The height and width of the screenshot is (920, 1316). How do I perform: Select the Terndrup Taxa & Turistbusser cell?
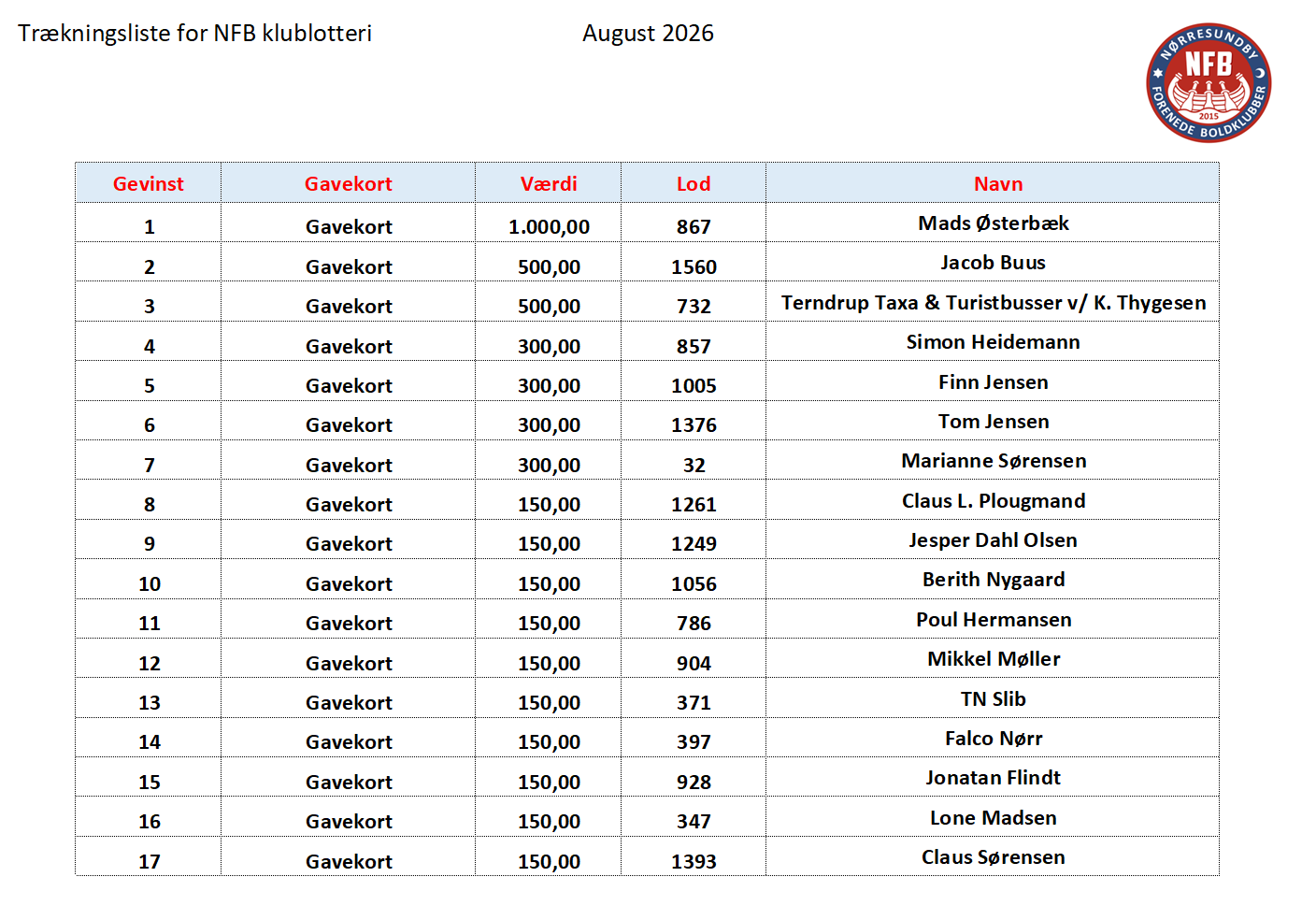993,302
